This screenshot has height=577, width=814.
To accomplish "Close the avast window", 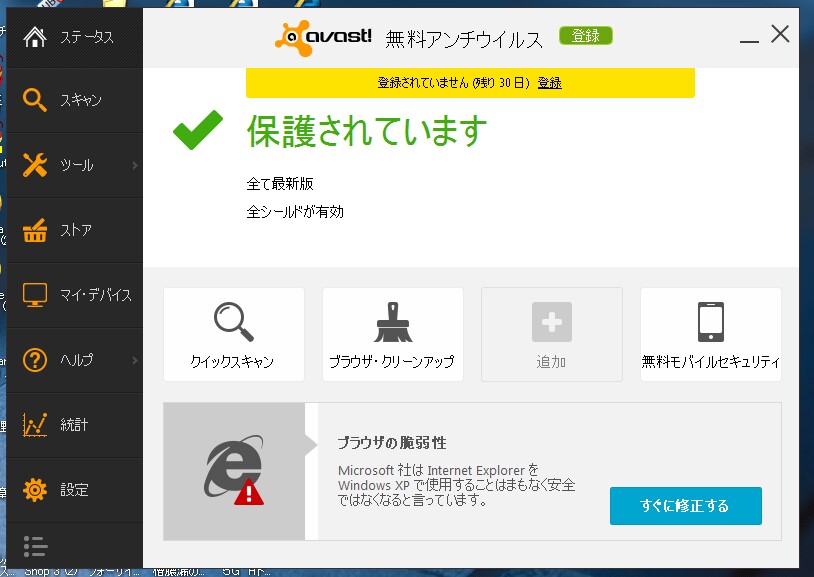I will click(780, 34).
